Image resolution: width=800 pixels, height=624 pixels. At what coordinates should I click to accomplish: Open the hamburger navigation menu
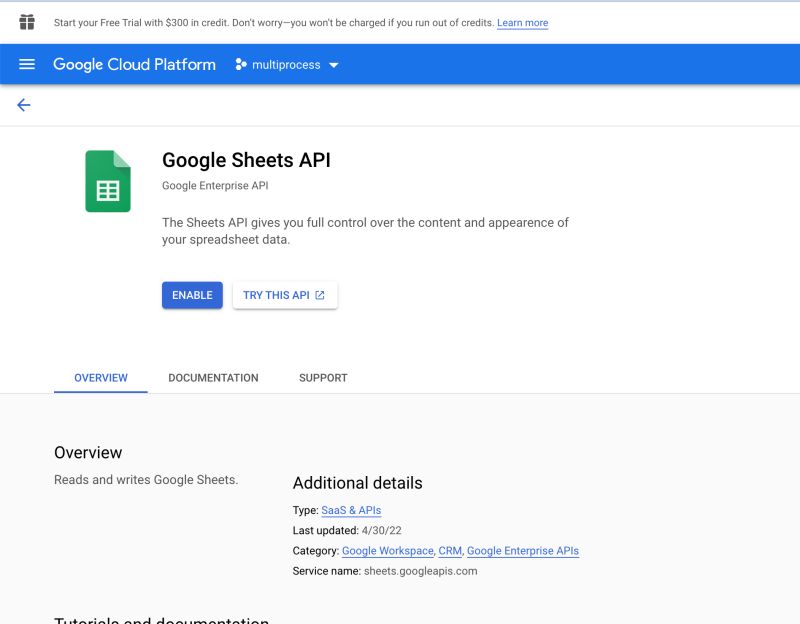tap(27, 64)
